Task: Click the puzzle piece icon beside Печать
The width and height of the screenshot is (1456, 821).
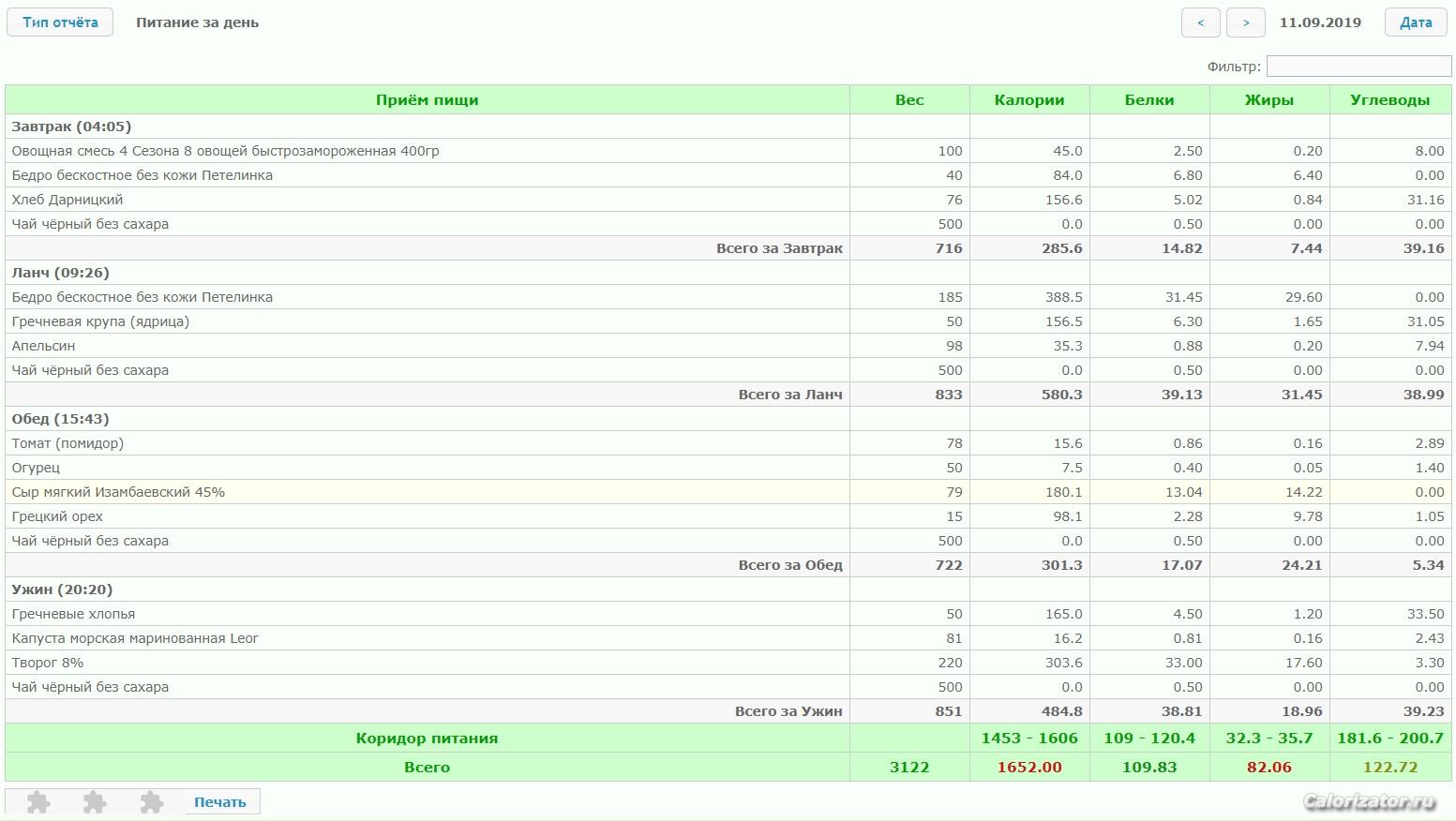Action: coord(152,802)
